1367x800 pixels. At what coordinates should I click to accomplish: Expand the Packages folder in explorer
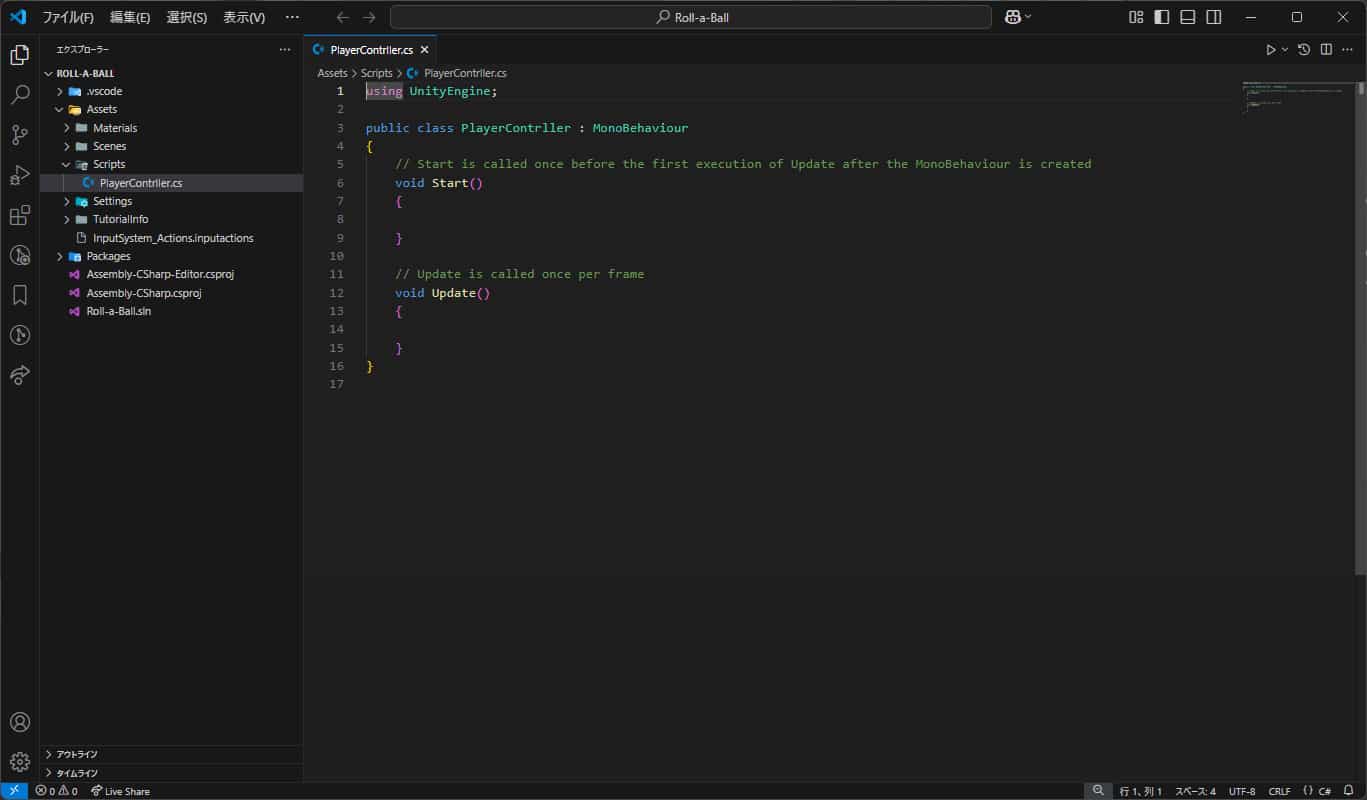coord(108,256)
